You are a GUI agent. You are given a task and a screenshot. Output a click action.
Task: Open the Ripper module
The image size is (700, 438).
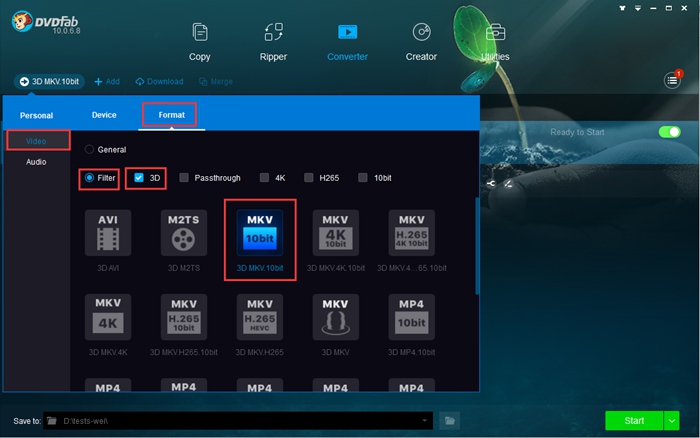point(273,42)
